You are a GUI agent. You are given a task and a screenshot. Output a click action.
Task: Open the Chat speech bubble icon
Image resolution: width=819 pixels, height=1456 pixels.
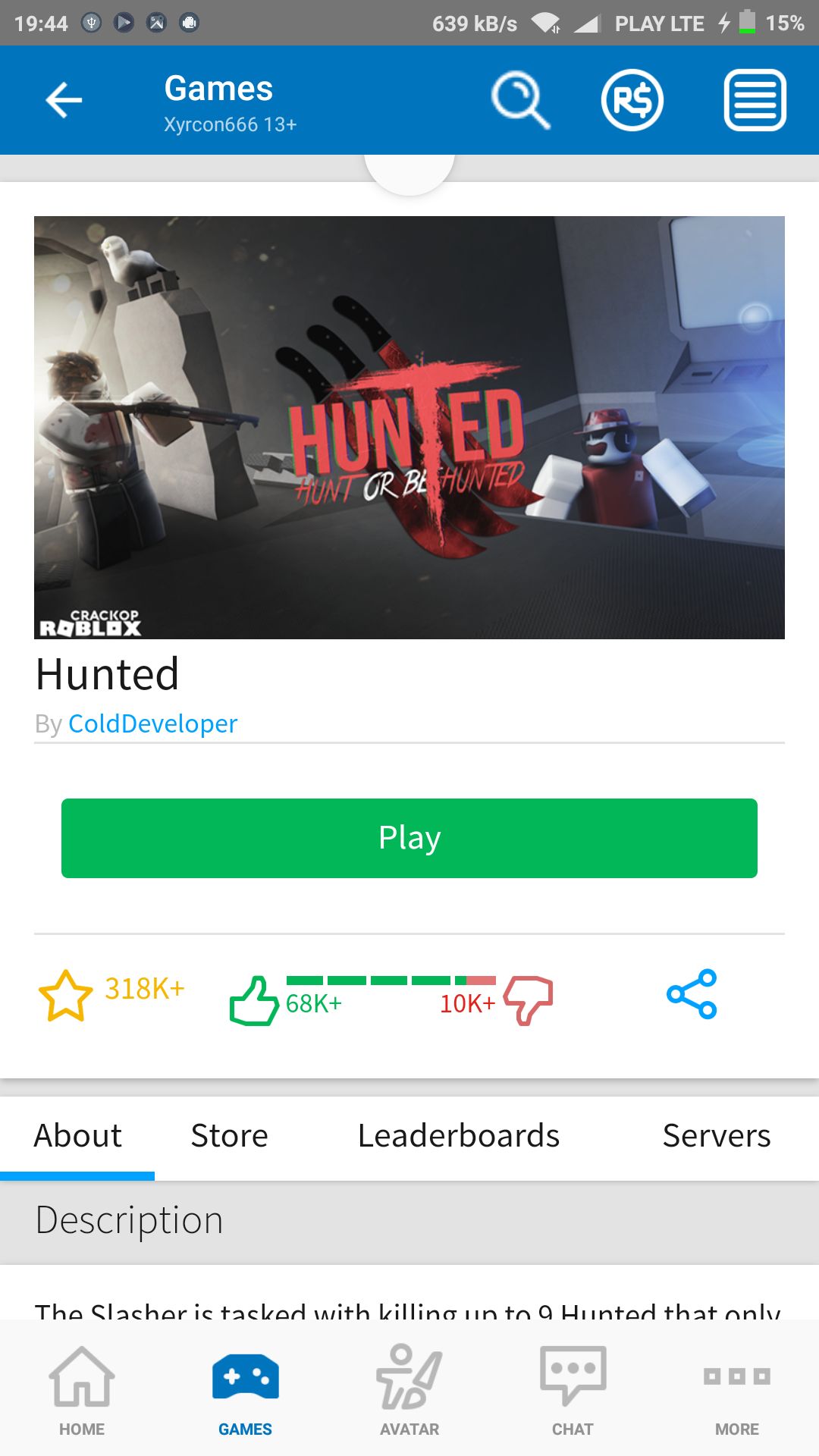point(573,1391)
